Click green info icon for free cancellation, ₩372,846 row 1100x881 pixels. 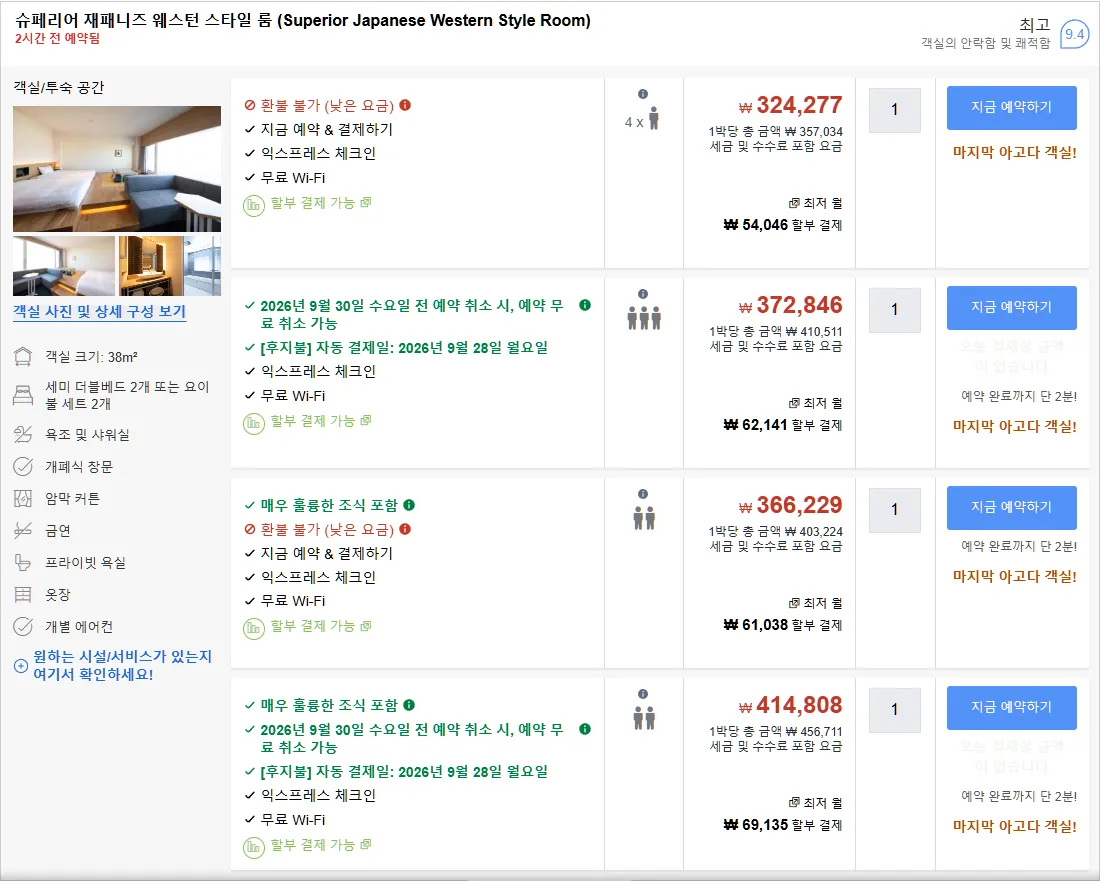click(x=584, y=305)
